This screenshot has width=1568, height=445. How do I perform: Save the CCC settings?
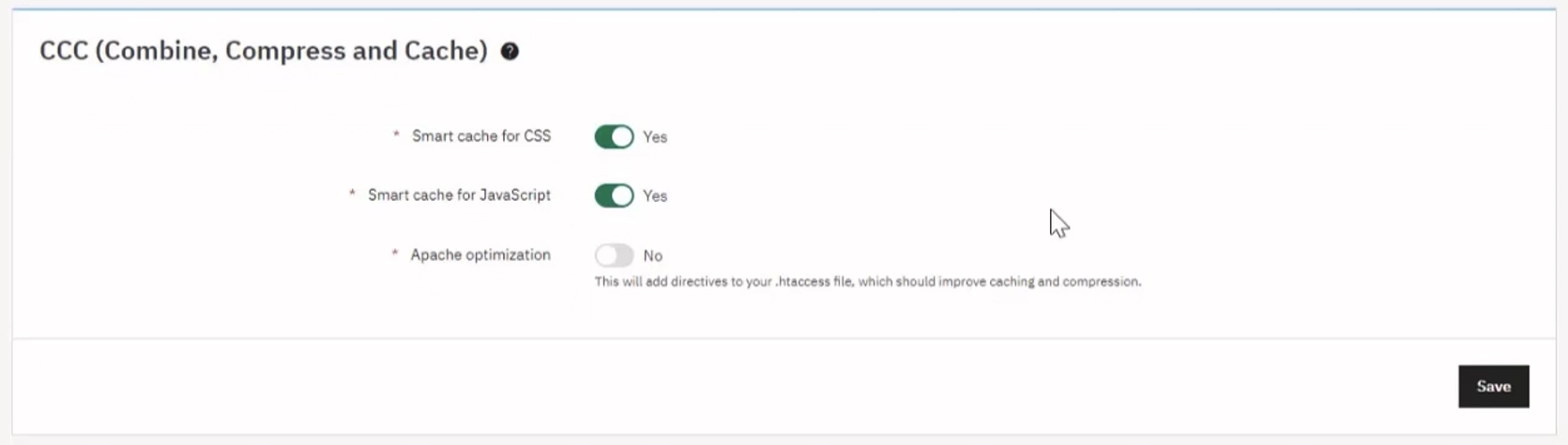[x=1493, y=387]
